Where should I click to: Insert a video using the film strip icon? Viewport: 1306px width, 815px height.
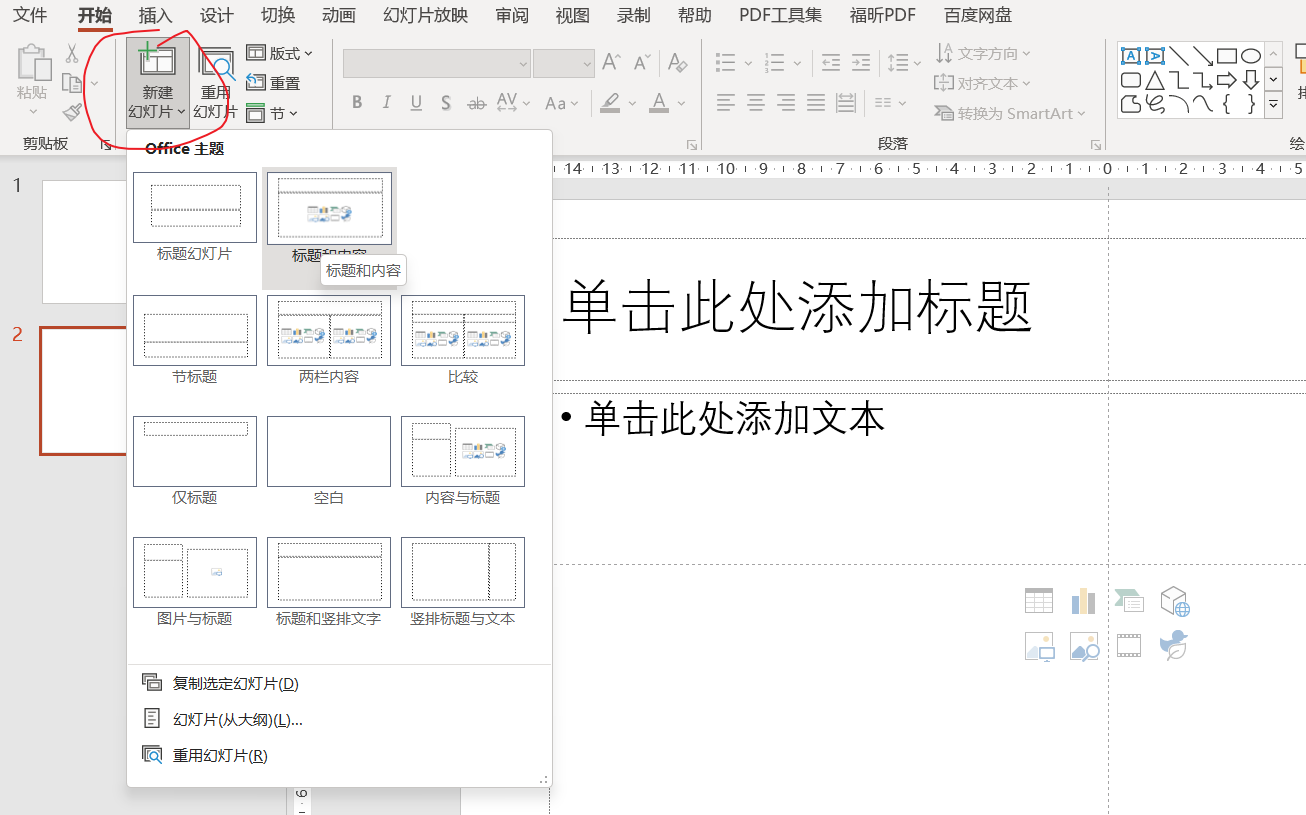[1128, 646]
